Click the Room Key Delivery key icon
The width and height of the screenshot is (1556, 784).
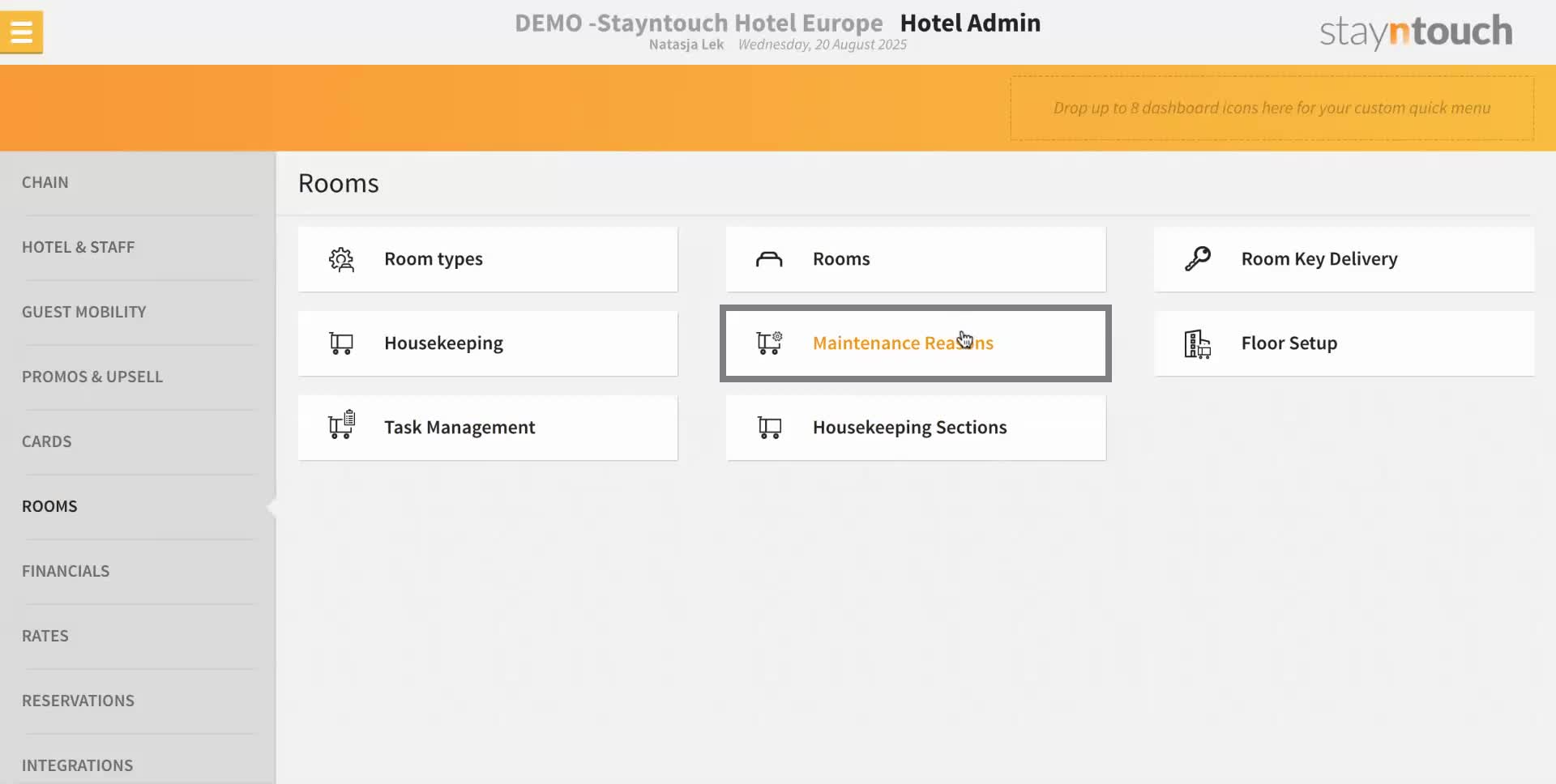tap(1197, 259)
